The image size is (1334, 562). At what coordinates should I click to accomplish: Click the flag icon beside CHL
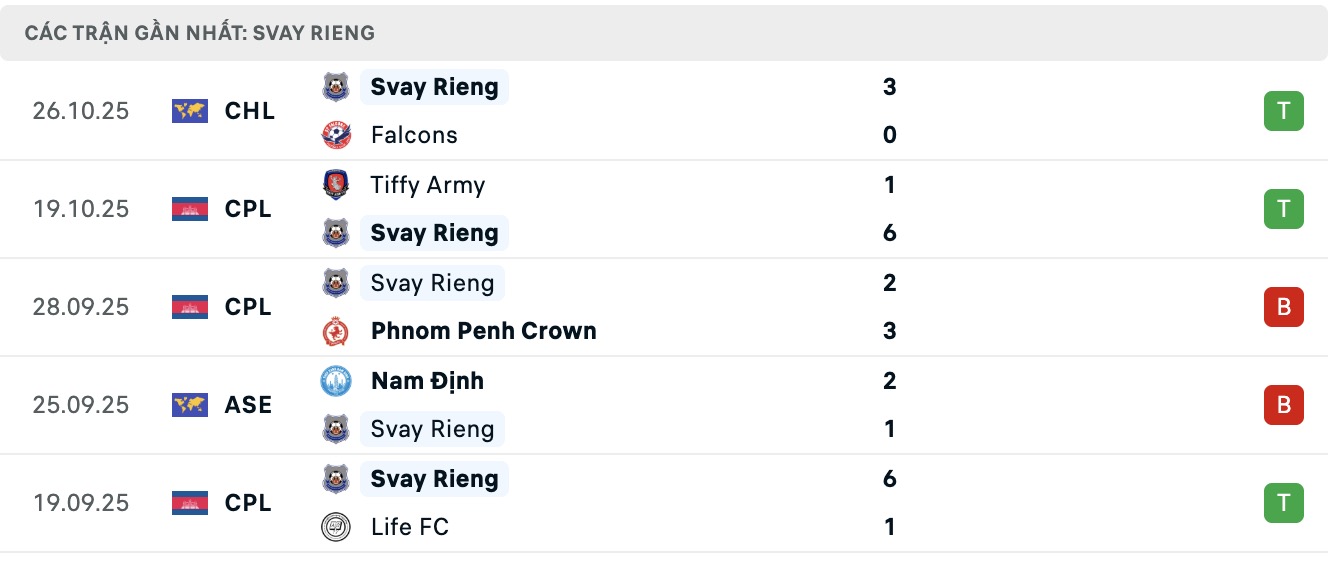pos(190,111)
